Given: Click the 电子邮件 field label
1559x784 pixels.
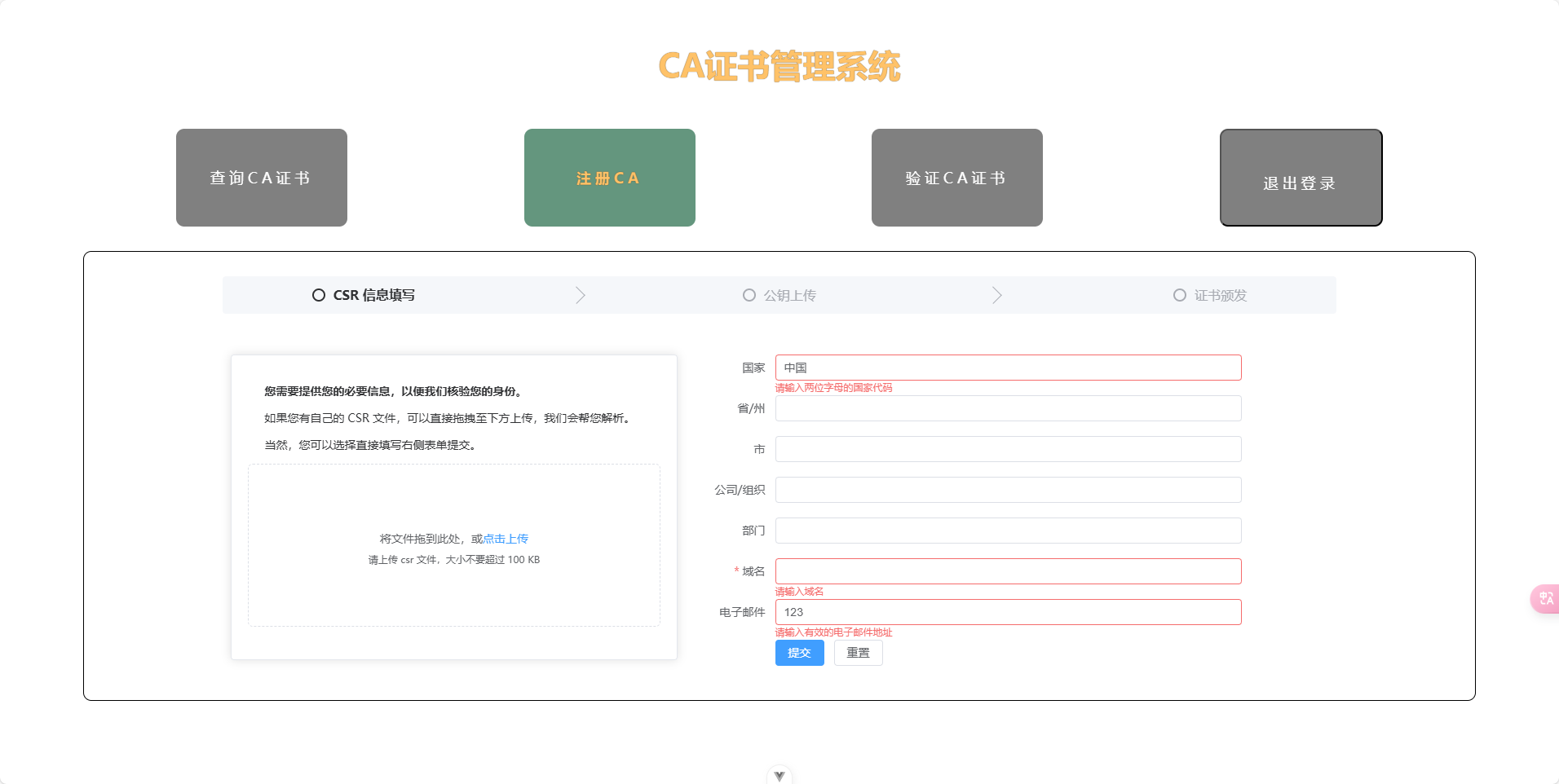Looking at the screenshot, I should tap(742, 612).
